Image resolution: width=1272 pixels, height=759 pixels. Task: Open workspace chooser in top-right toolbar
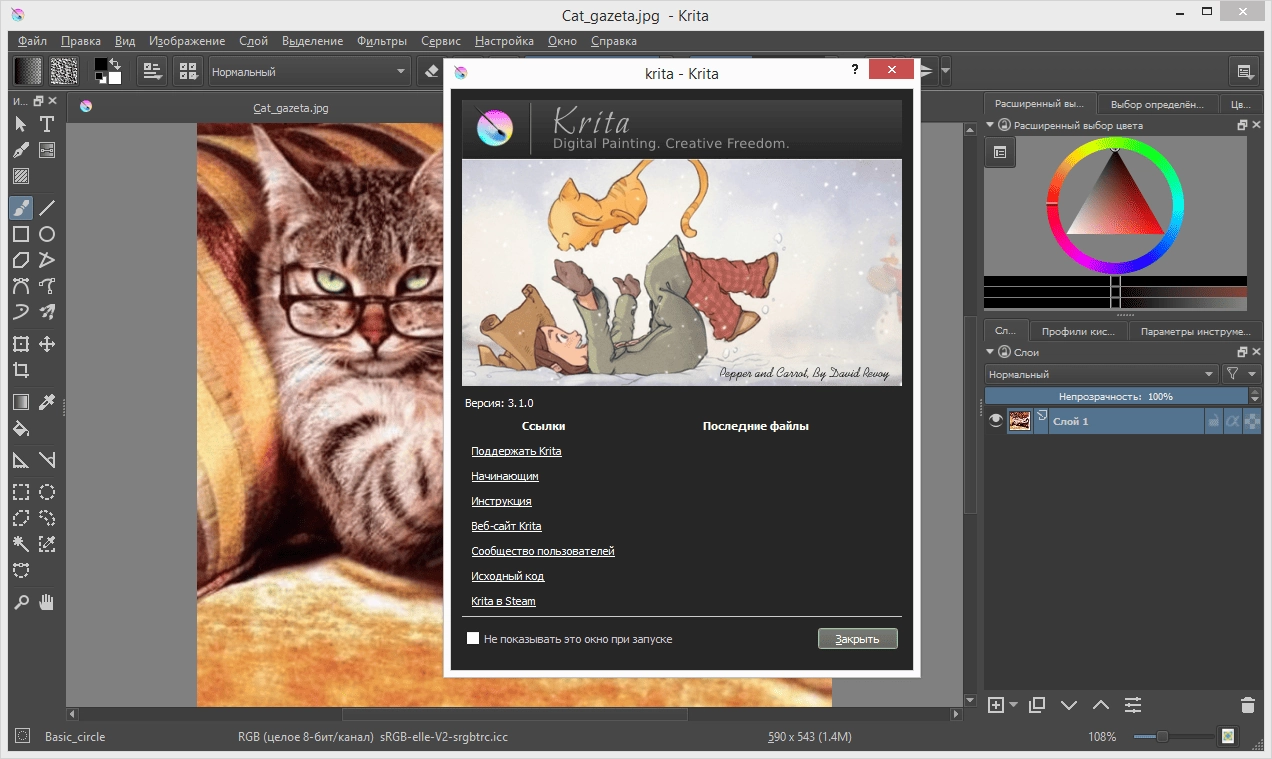[x=1244, y=71]
